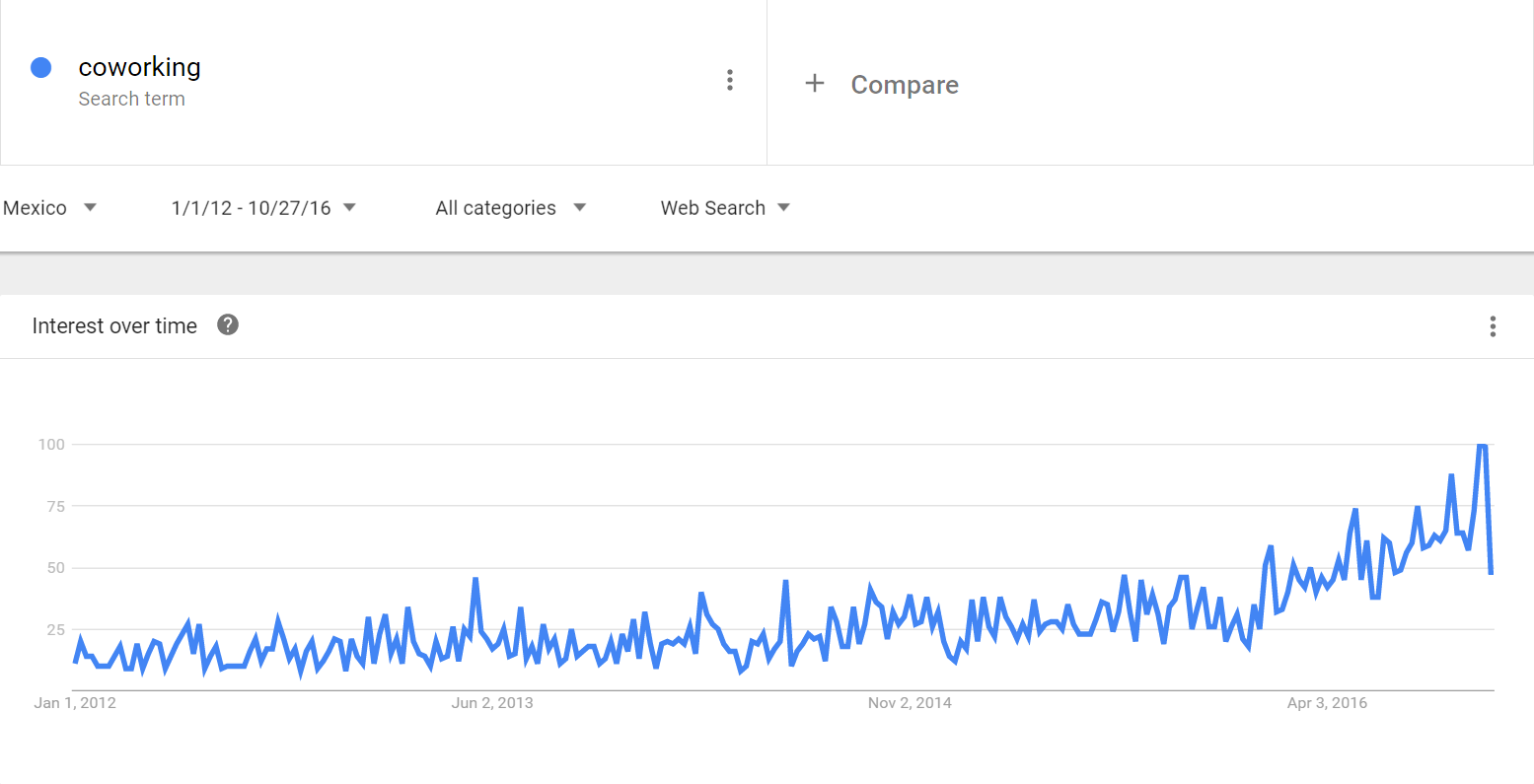
Task: Click the Interest over time heading
Action: [114, 326]
